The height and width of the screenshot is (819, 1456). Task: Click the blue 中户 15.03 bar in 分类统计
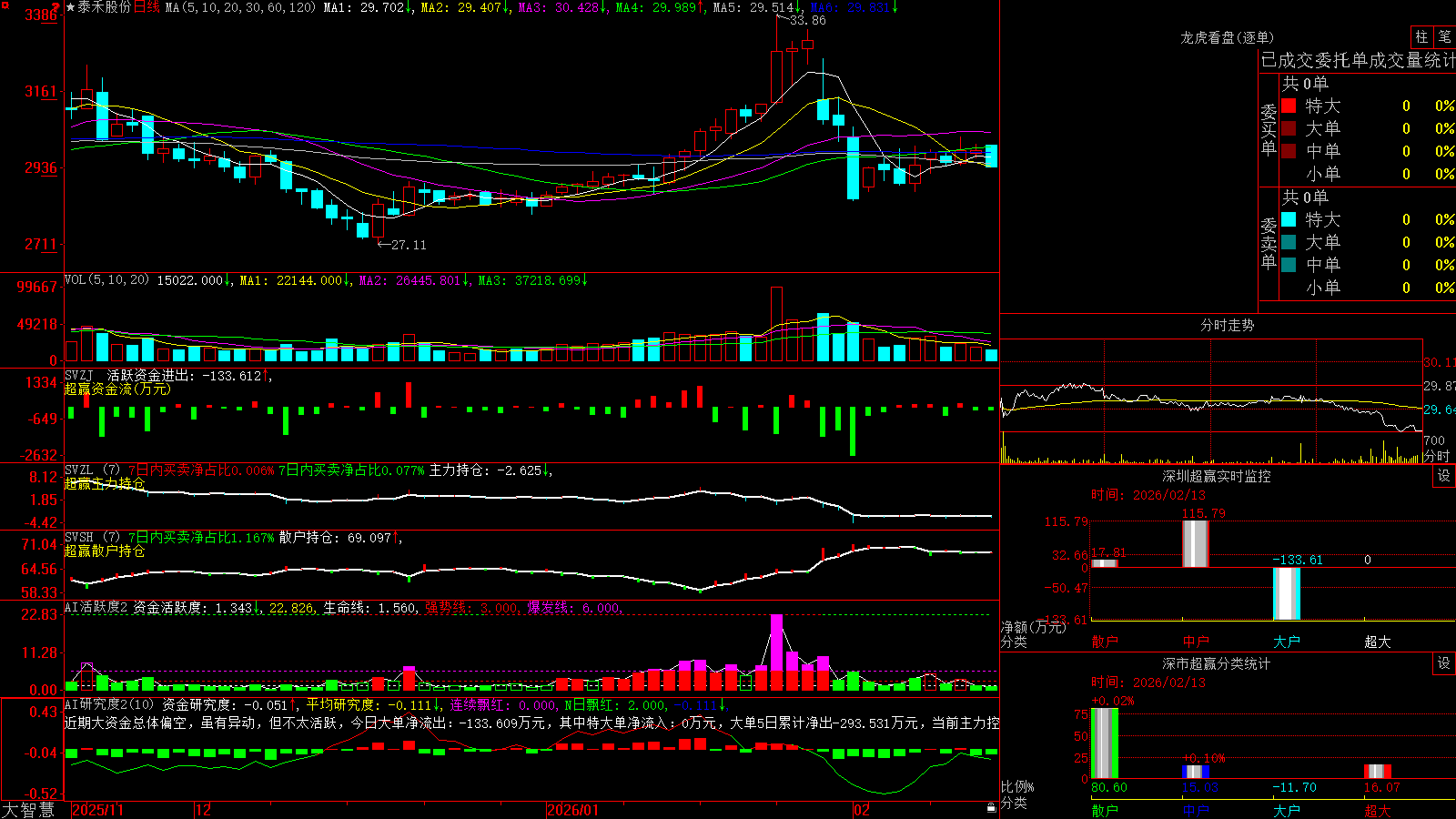coord(1196,772)
